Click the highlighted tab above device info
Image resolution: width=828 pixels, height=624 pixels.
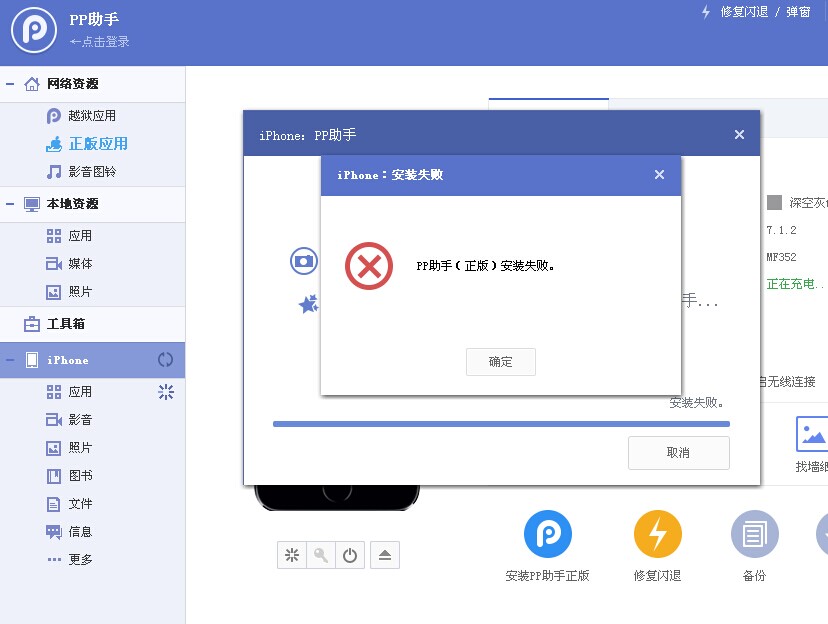click(549, 103)
